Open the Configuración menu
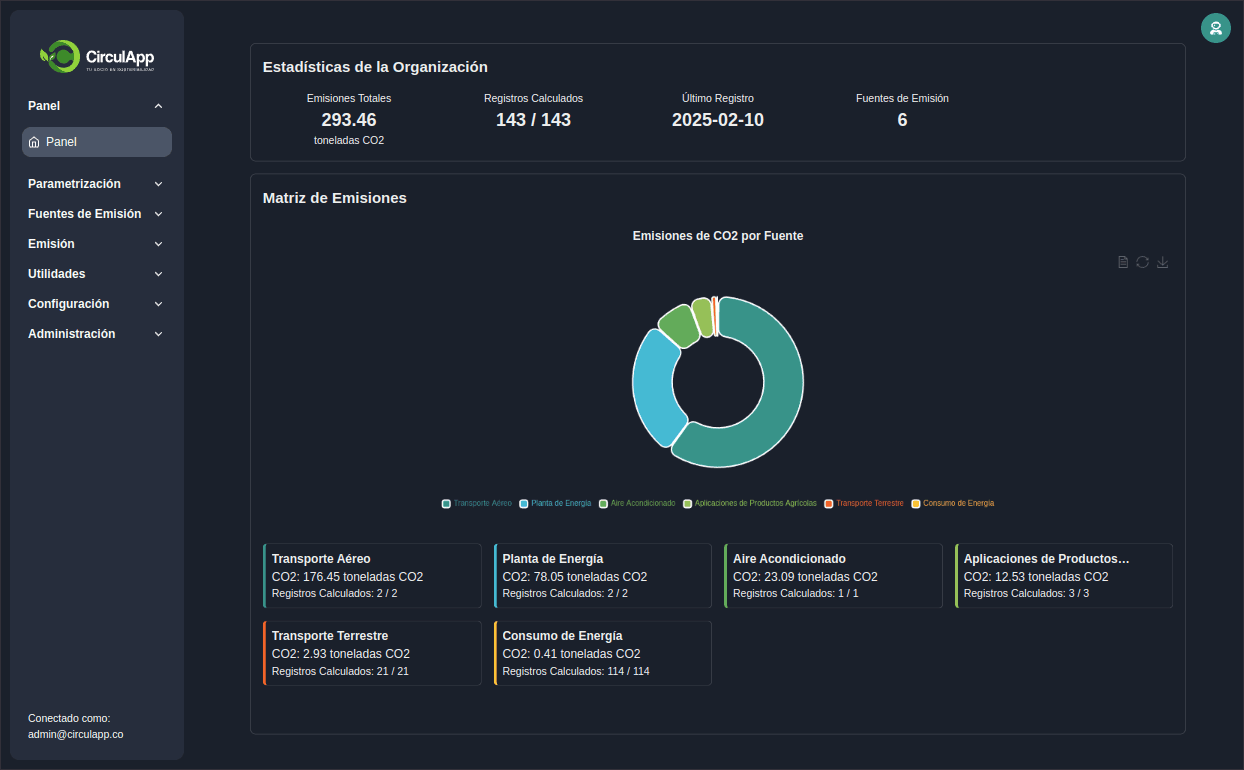 coord(96,304)
